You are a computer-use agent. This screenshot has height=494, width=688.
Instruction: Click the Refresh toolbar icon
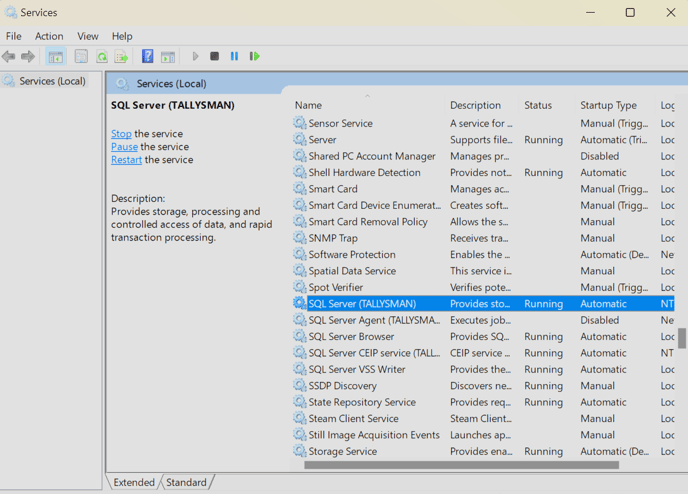click(x=102, y=56)
